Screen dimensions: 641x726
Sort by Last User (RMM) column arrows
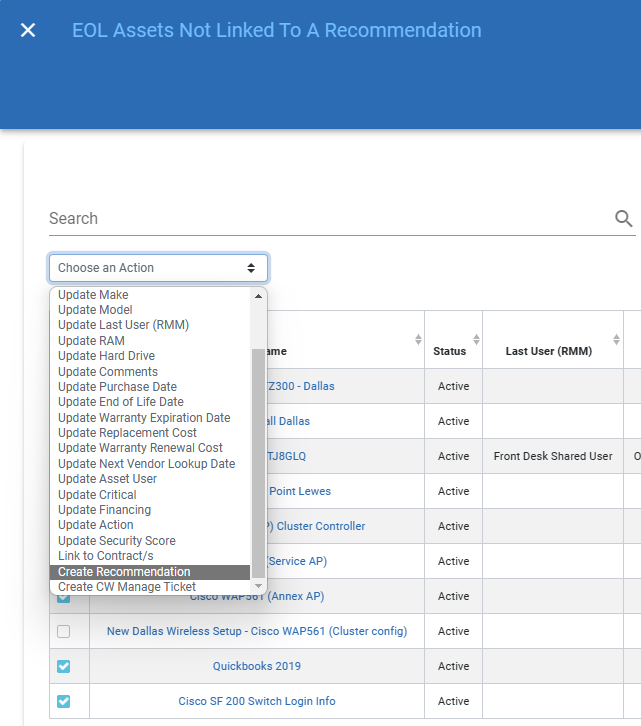pos(616,339)
